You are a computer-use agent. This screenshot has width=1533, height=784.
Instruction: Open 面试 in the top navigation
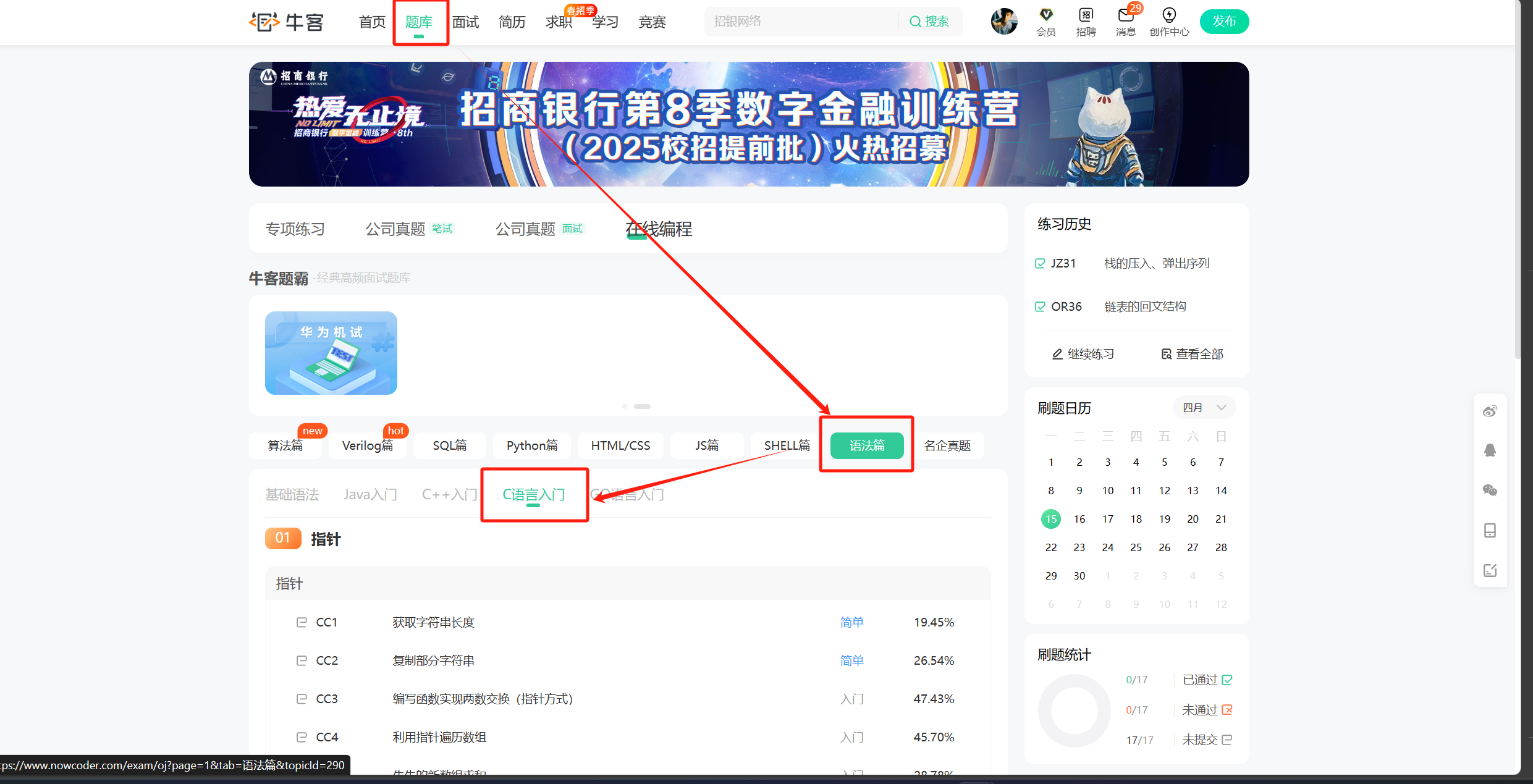pos(466,22)
